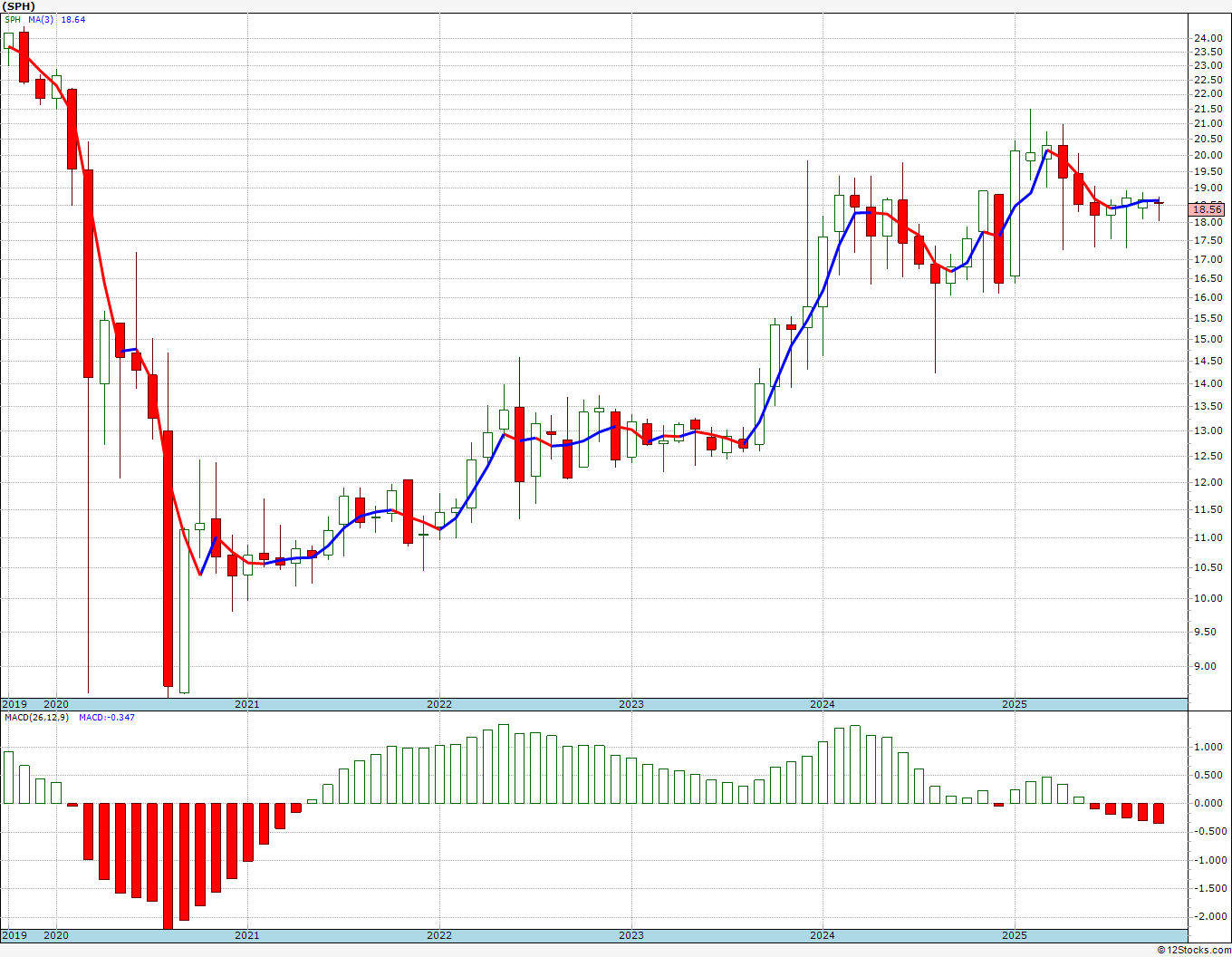Click 2025 on the price chart time axis

(1015, 704)
